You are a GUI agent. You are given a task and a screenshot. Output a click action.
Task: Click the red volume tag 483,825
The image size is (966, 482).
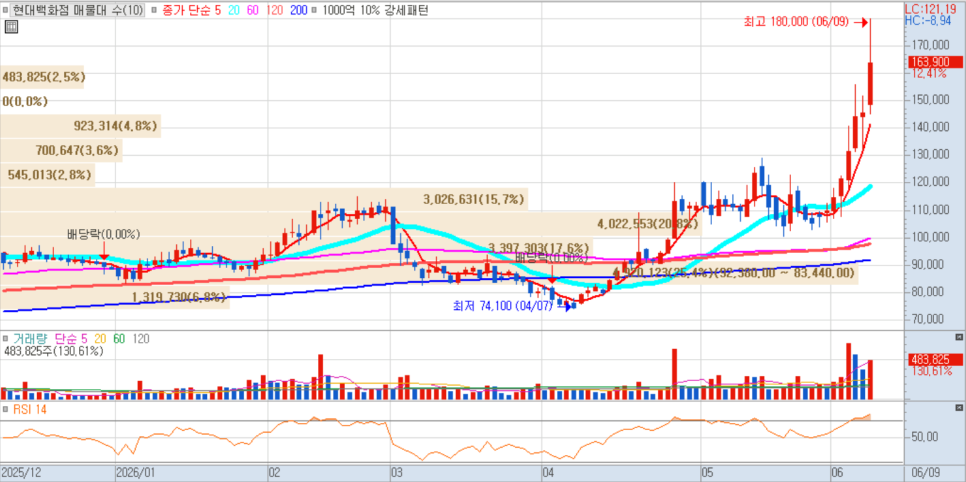coord(935,360)
